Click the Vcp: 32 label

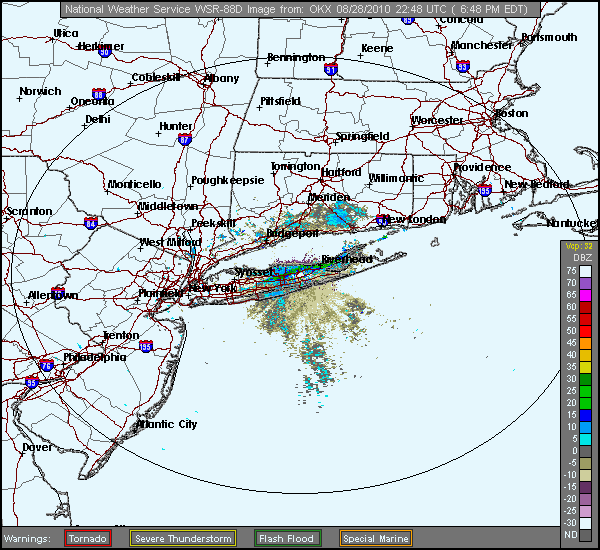point(579,246)
